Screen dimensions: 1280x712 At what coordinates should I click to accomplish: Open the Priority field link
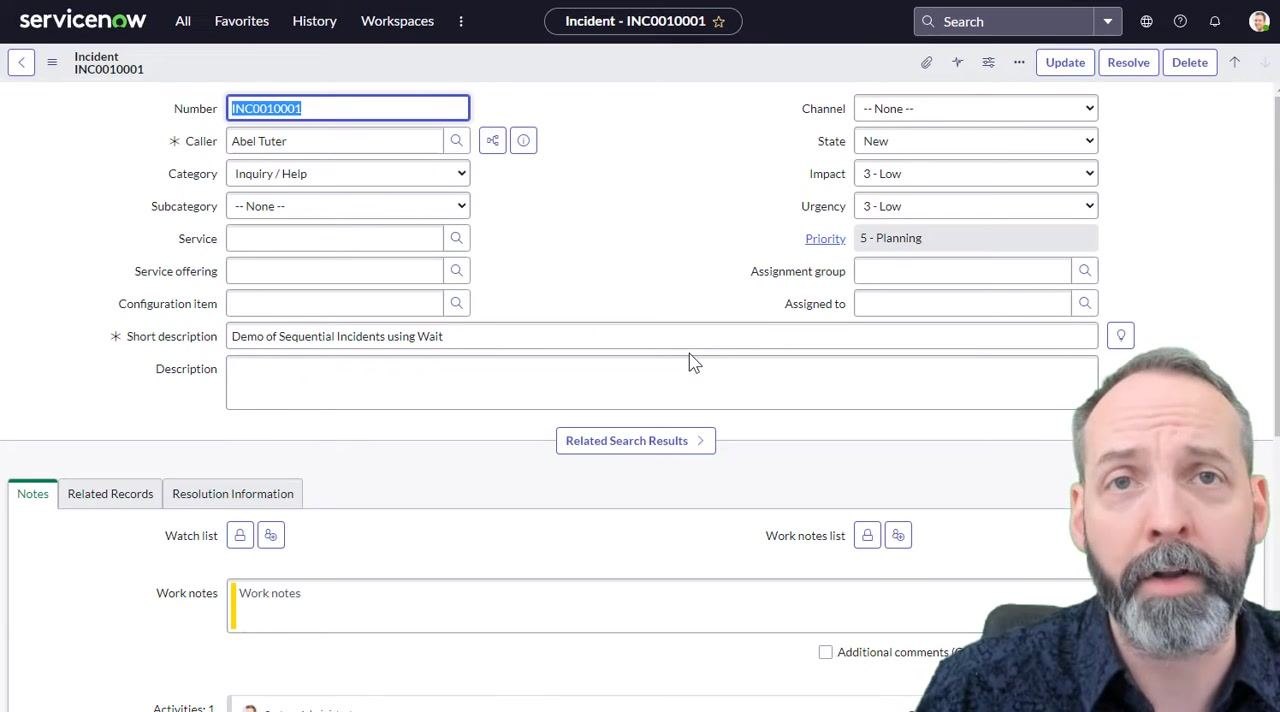825,238
